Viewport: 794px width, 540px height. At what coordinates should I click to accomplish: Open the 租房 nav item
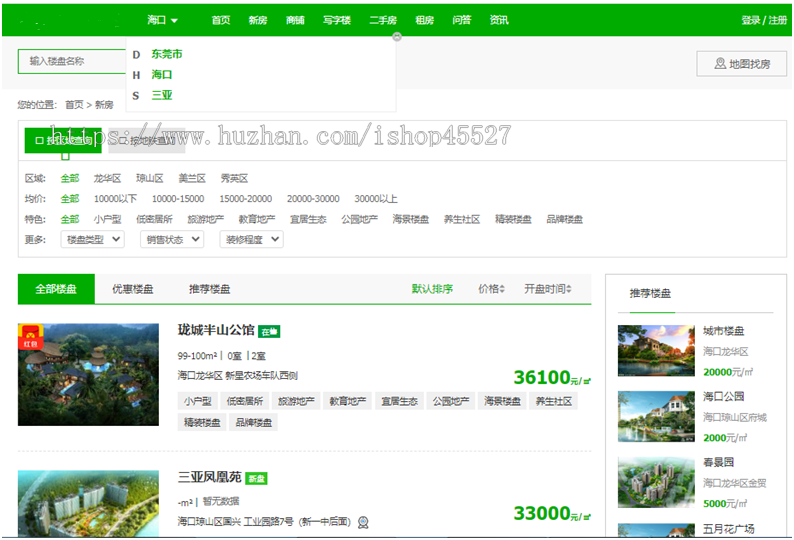point(424,20)
